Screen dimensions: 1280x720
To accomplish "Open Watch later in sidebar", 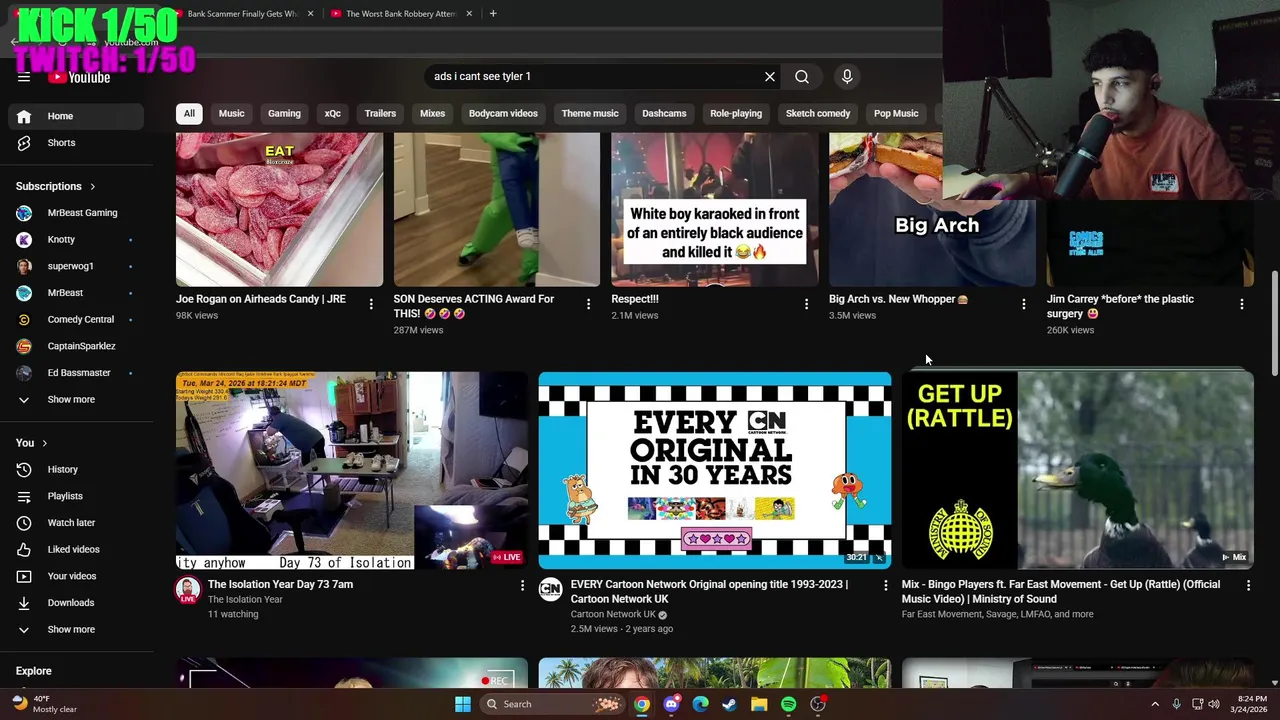I will (76, 523).
